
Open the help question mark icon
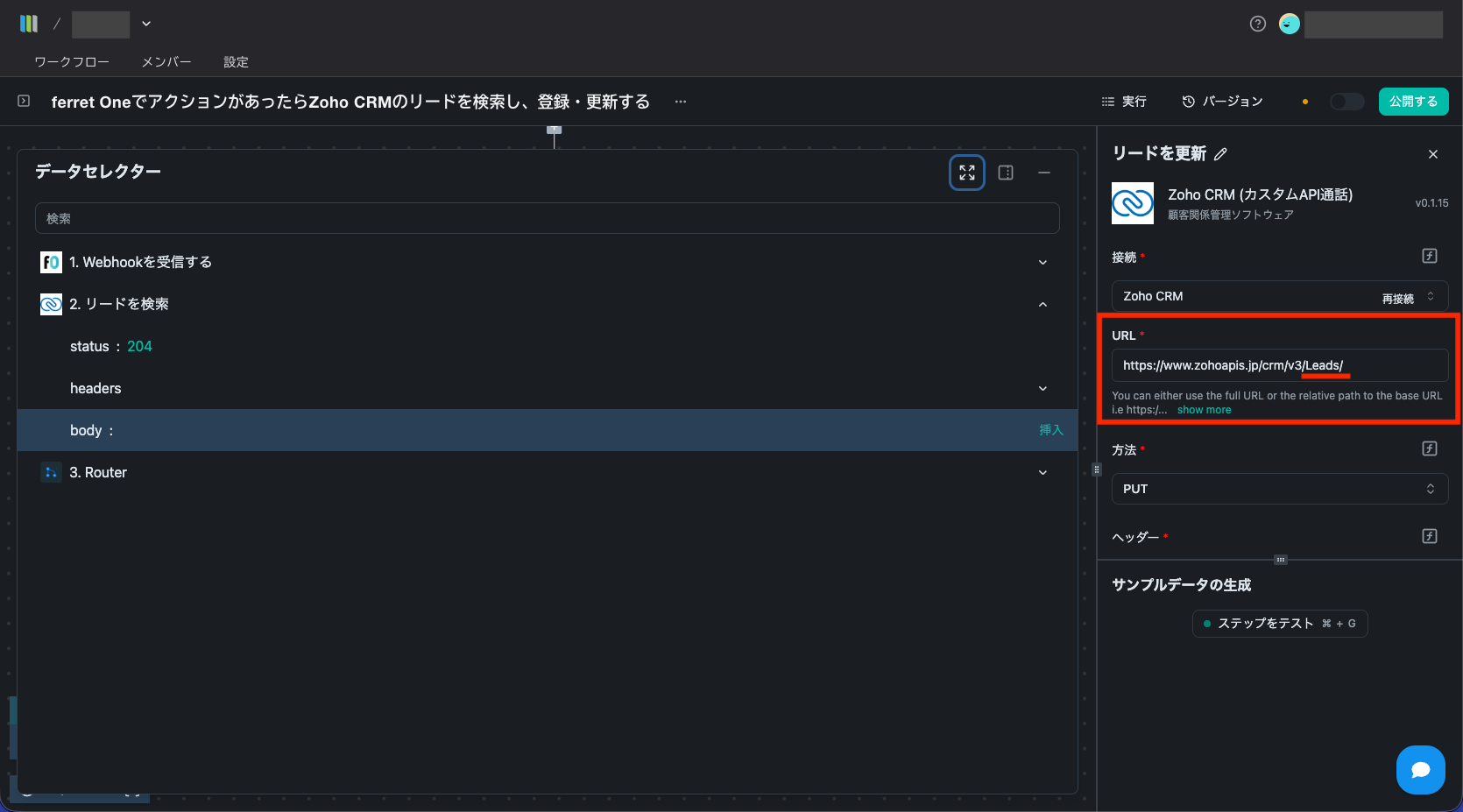(x=1258, y=24)
